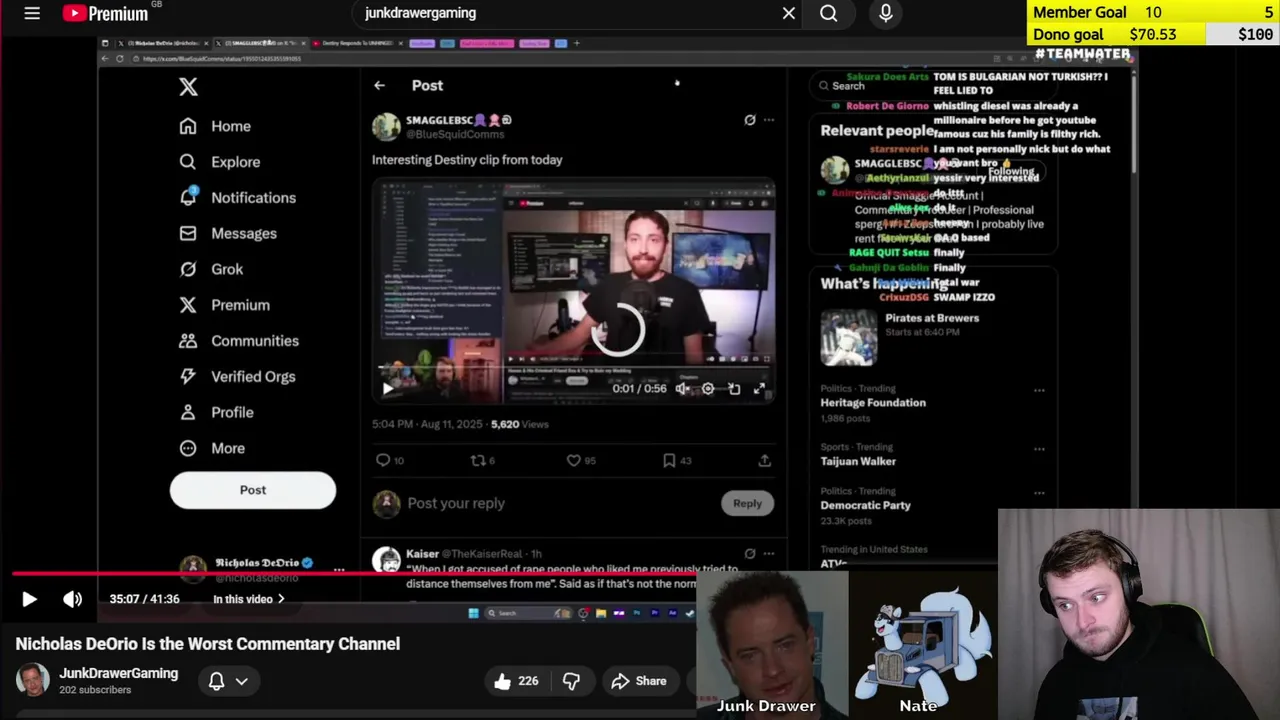Like the video with 226 likes

[x=516, y=681]
